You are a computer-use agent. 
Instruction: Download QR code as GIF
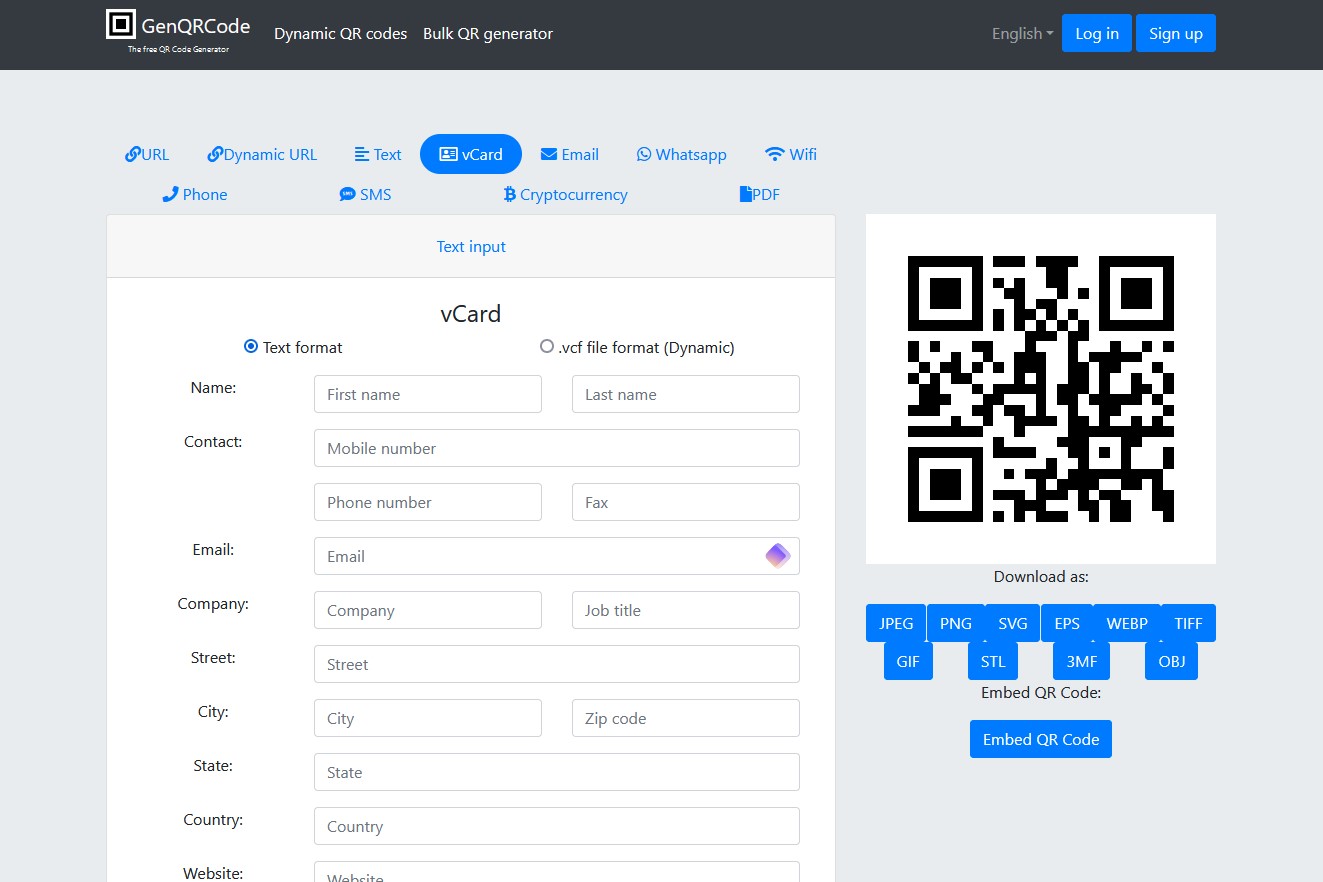908,661
